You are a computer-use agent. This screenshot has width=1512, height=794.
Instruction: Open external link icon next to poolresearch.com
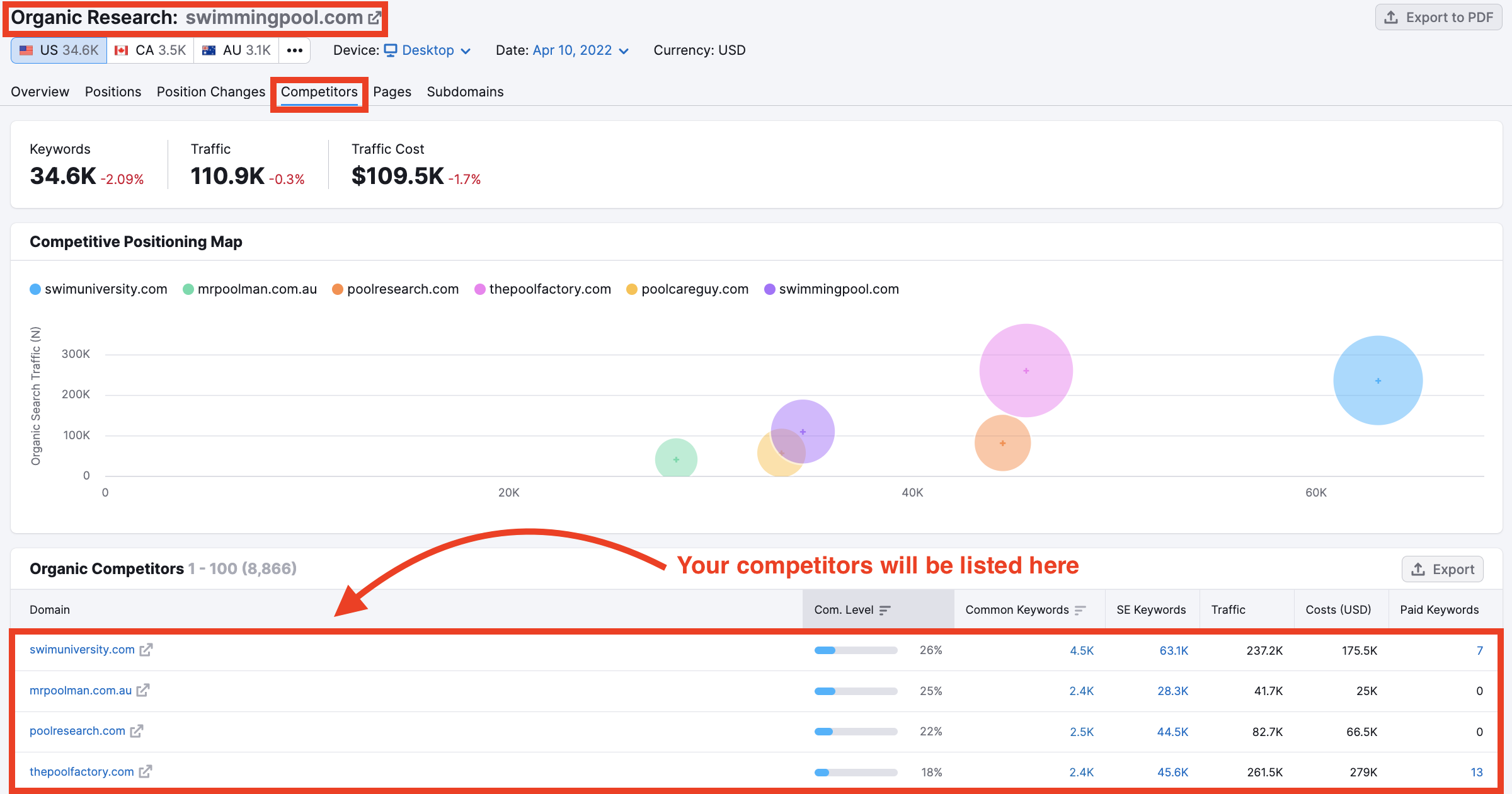(x=137, y=731)
